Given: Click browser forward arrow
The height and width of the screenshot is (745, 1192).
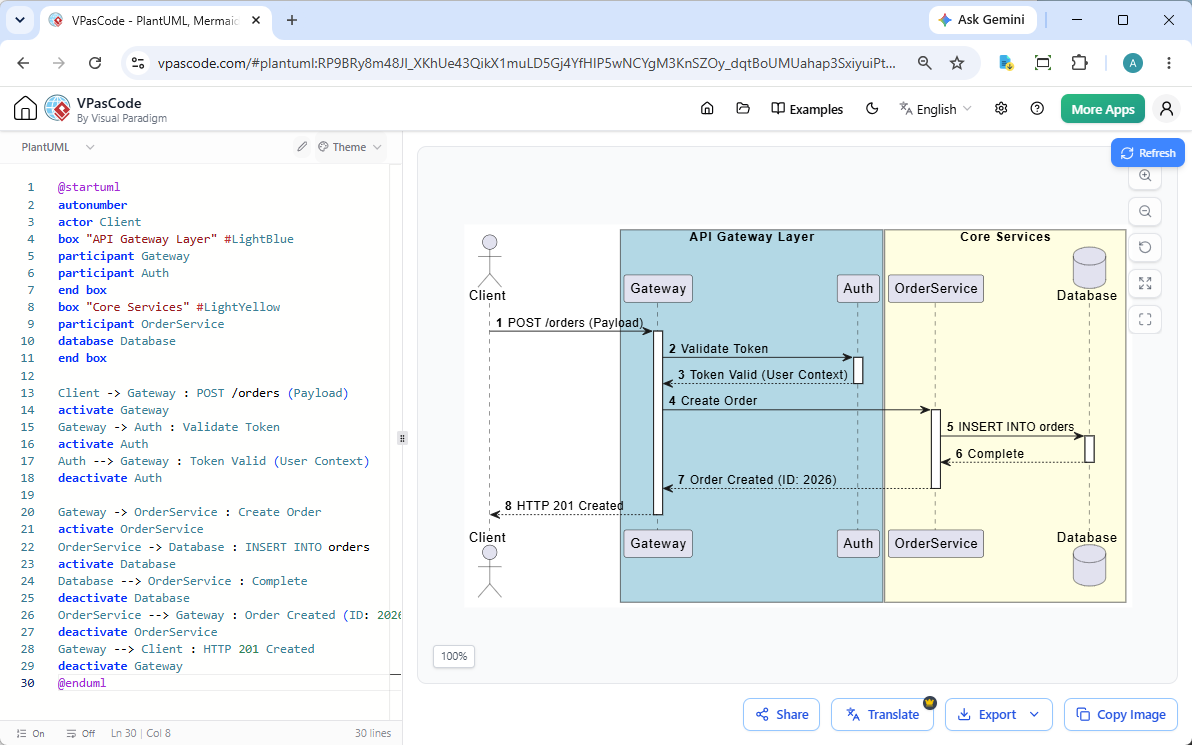Looking at the screenshot, I should pos(59,63).
